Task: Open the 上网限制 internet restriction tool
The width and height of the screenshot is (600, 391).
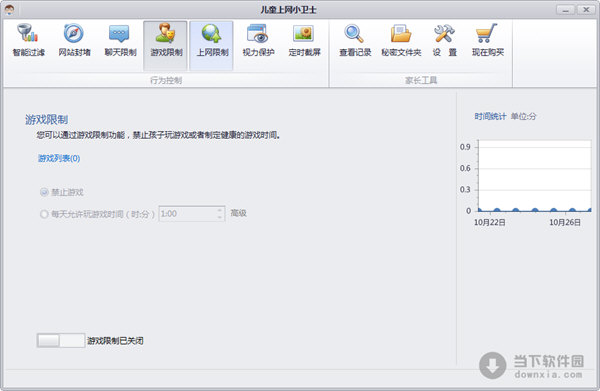Action: click(212, 45)
